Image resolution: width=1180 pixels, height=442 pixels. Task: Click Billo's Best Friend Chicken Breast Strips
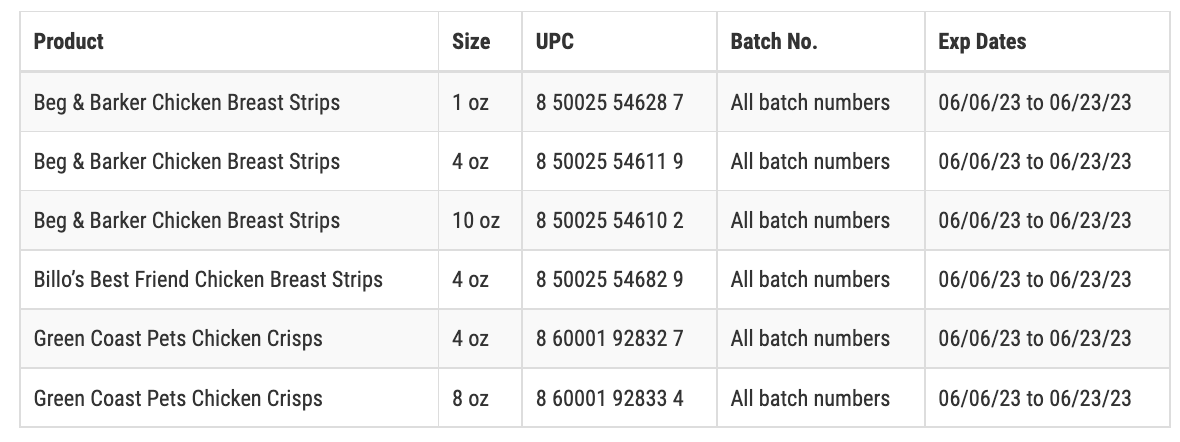208,279
